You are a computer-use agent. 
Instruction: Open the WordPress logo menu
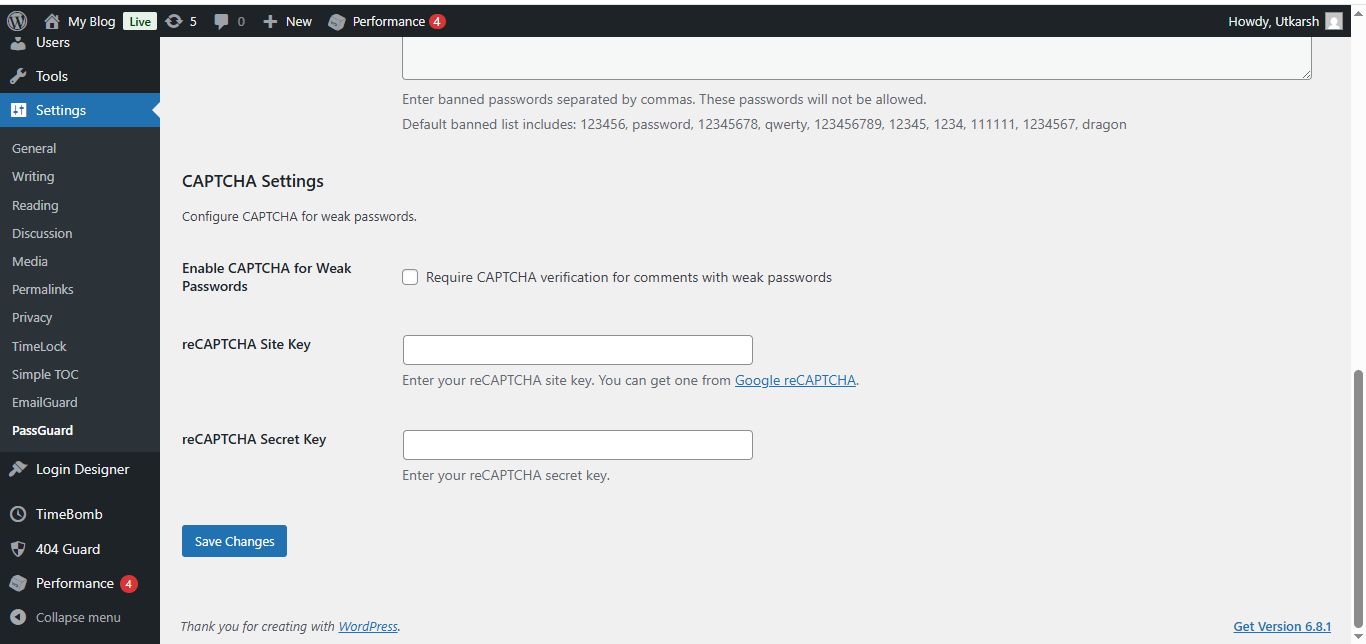(17, 21)
